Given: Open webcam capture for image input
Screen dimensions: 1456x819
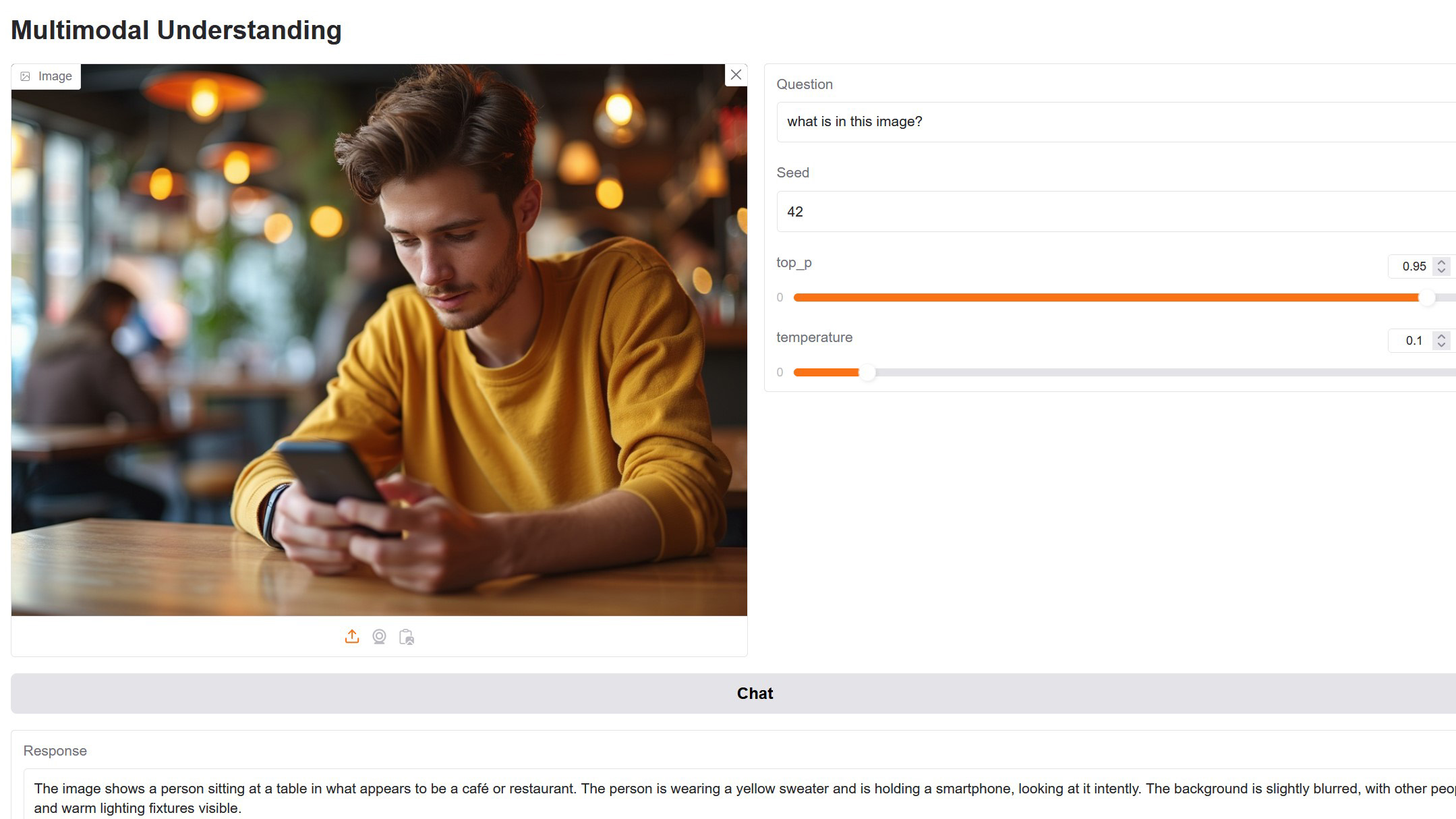Looking at the screenshot, I should (x=379, y=637).
